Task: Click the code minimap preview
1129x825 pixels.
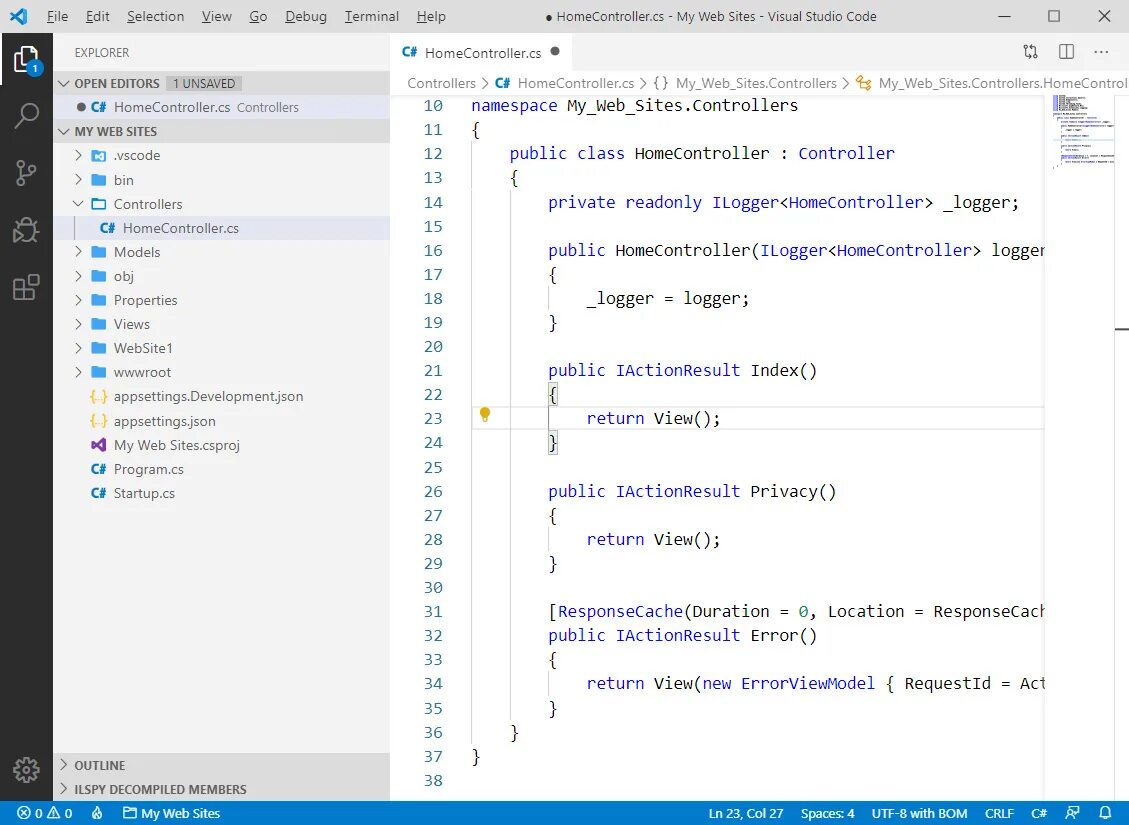Action: pos(1083,132)
